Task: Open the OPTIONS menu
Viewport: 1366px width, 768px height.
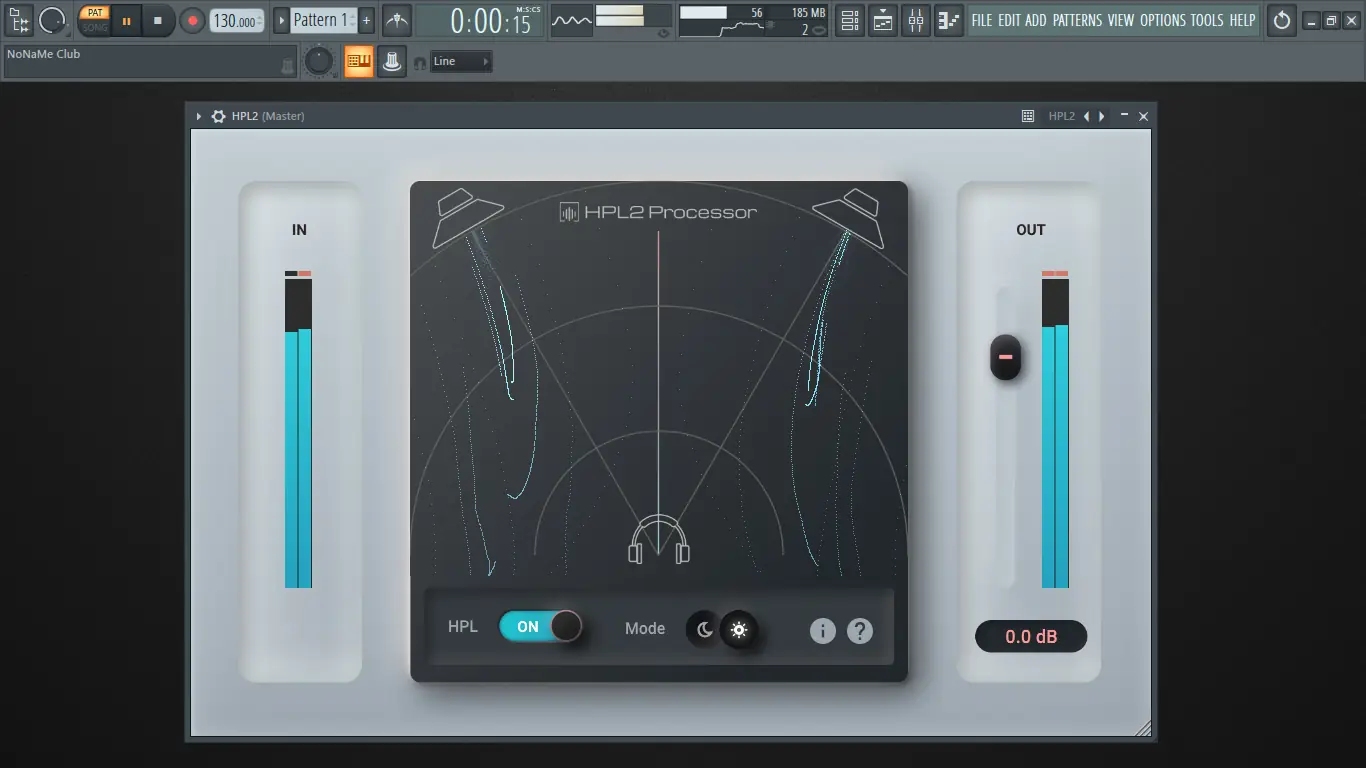Action: click(1163, 20)
